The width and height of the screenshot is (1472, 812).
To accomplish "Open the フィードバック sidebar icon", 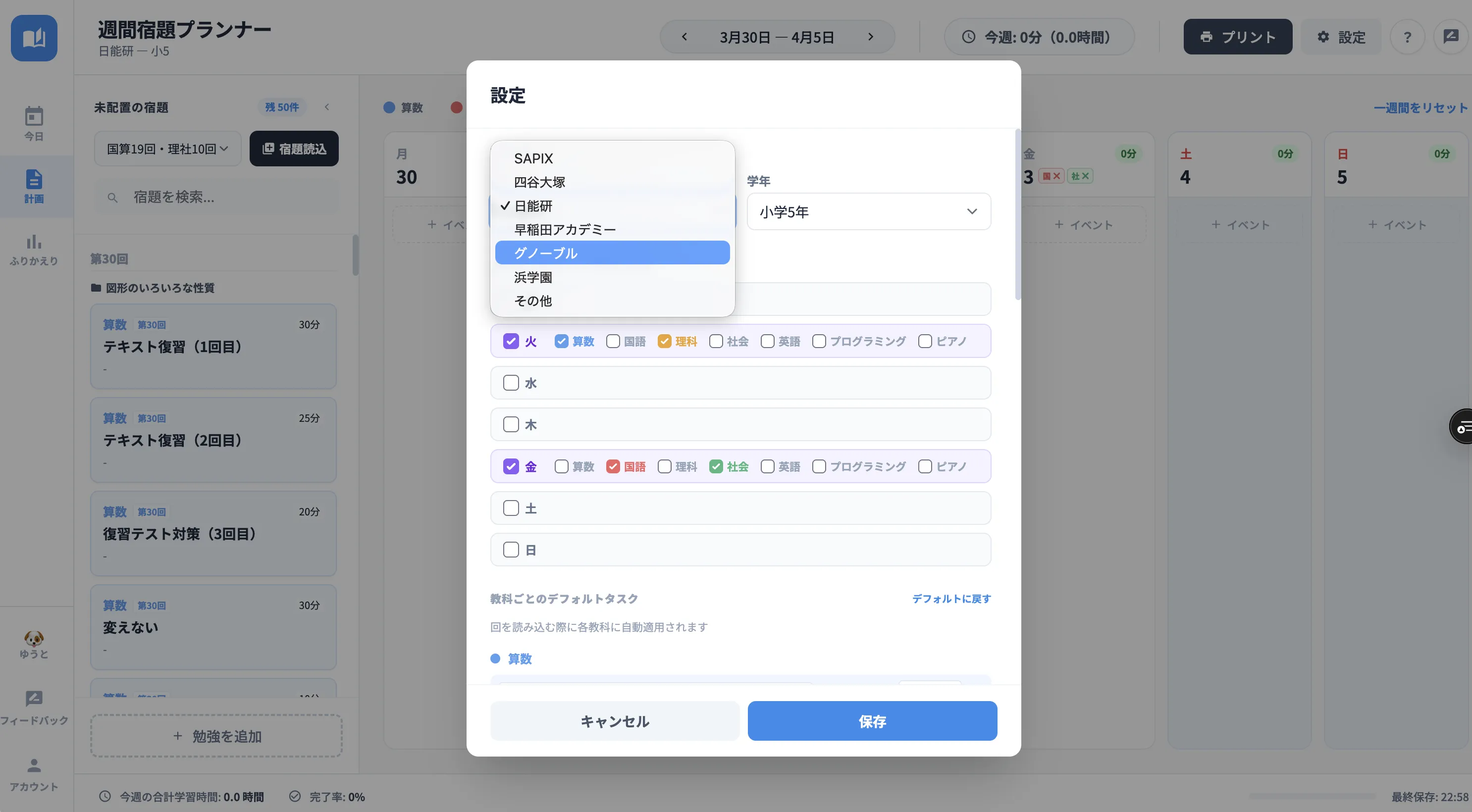I will (x=34, y=698).
